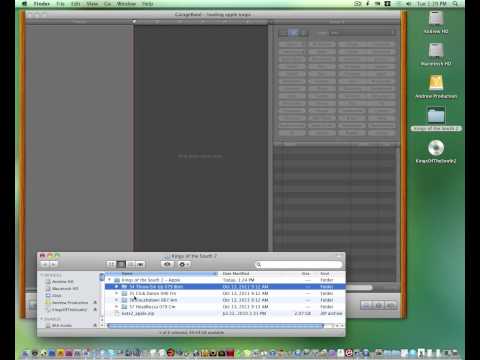Open the Apple menu
The width and height of the screenshot is (480, 360).
click(24, 4)
